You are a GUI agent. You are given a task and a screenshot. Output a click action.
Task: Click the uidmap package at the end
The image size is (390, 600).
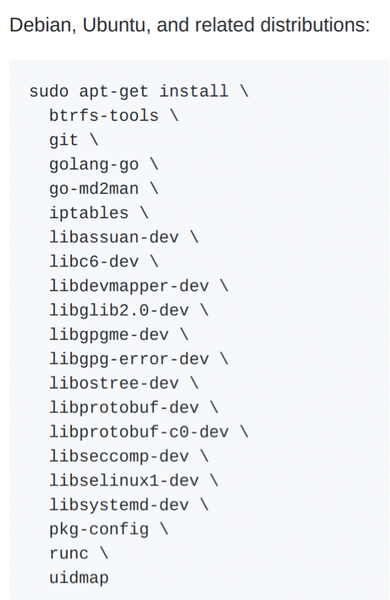point(79,578)
